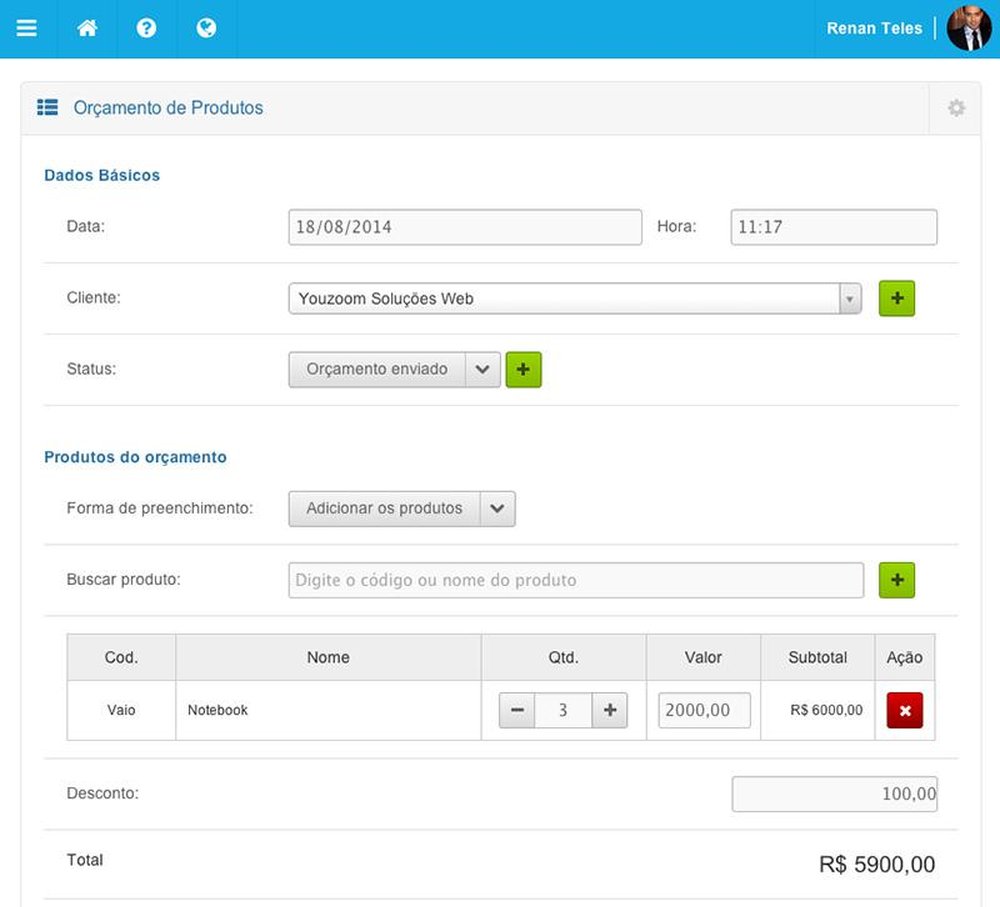
Task: Open help via the question mark icon
Action: (147, 28)
